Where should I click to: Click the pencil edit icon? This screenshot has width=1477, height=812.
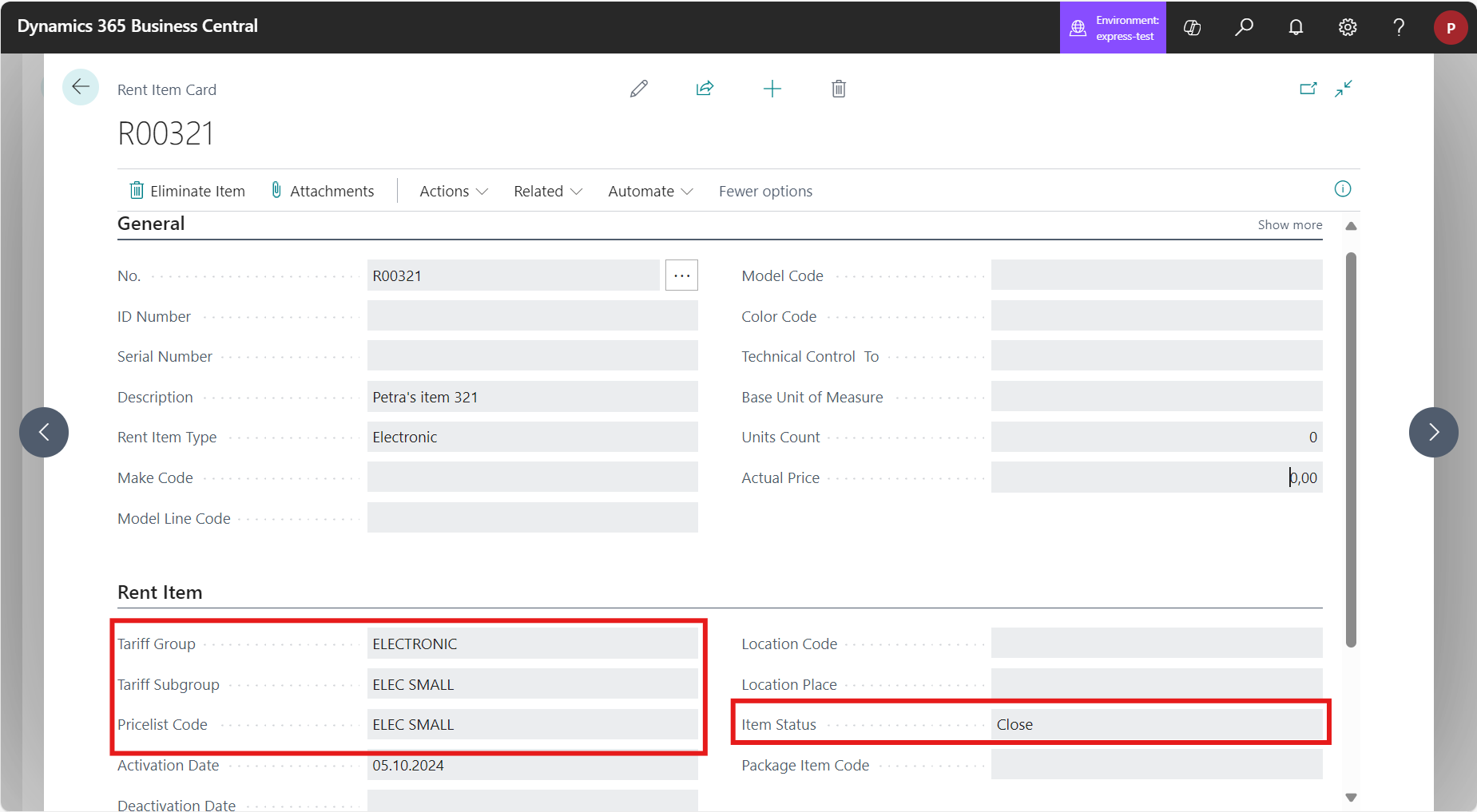638,89
